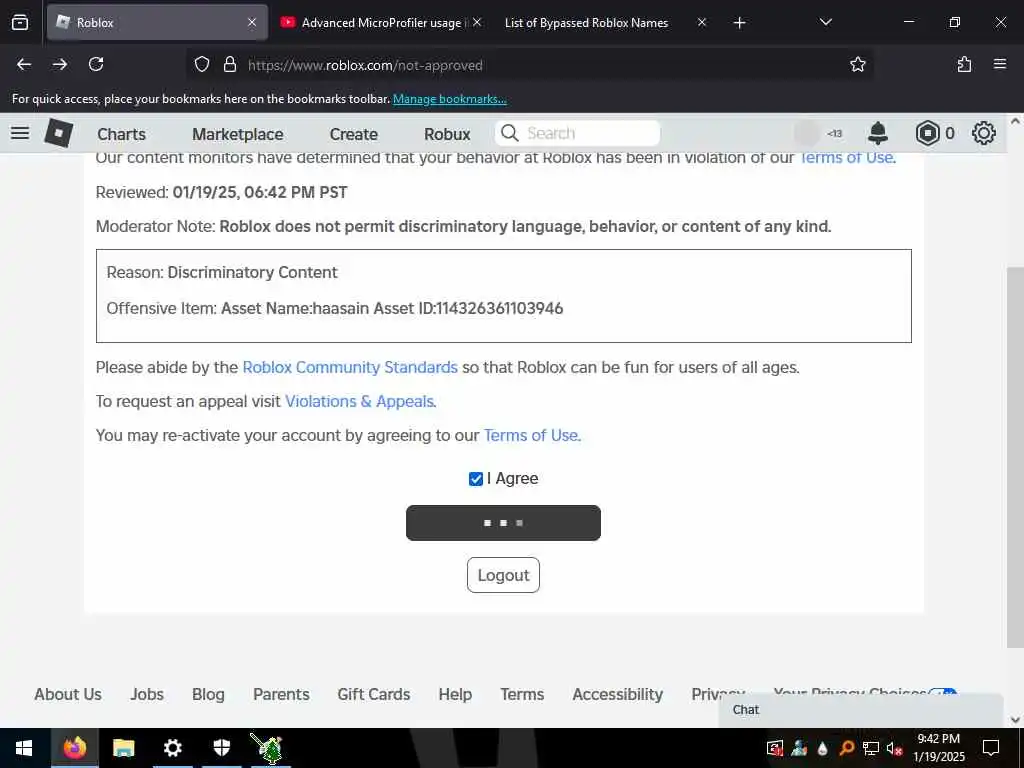Viewport: 1024px width, 768px height.
Task: Click the orange magnifier tray icon
Action: [847, 748]
